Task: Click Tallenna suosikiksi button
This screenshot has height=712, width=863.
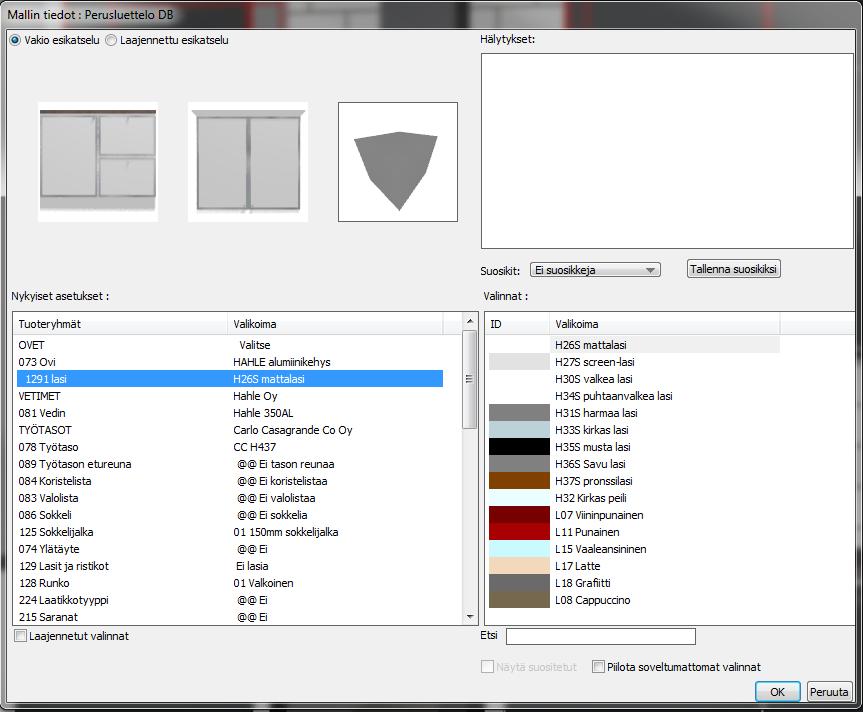Action: [733, 269]
